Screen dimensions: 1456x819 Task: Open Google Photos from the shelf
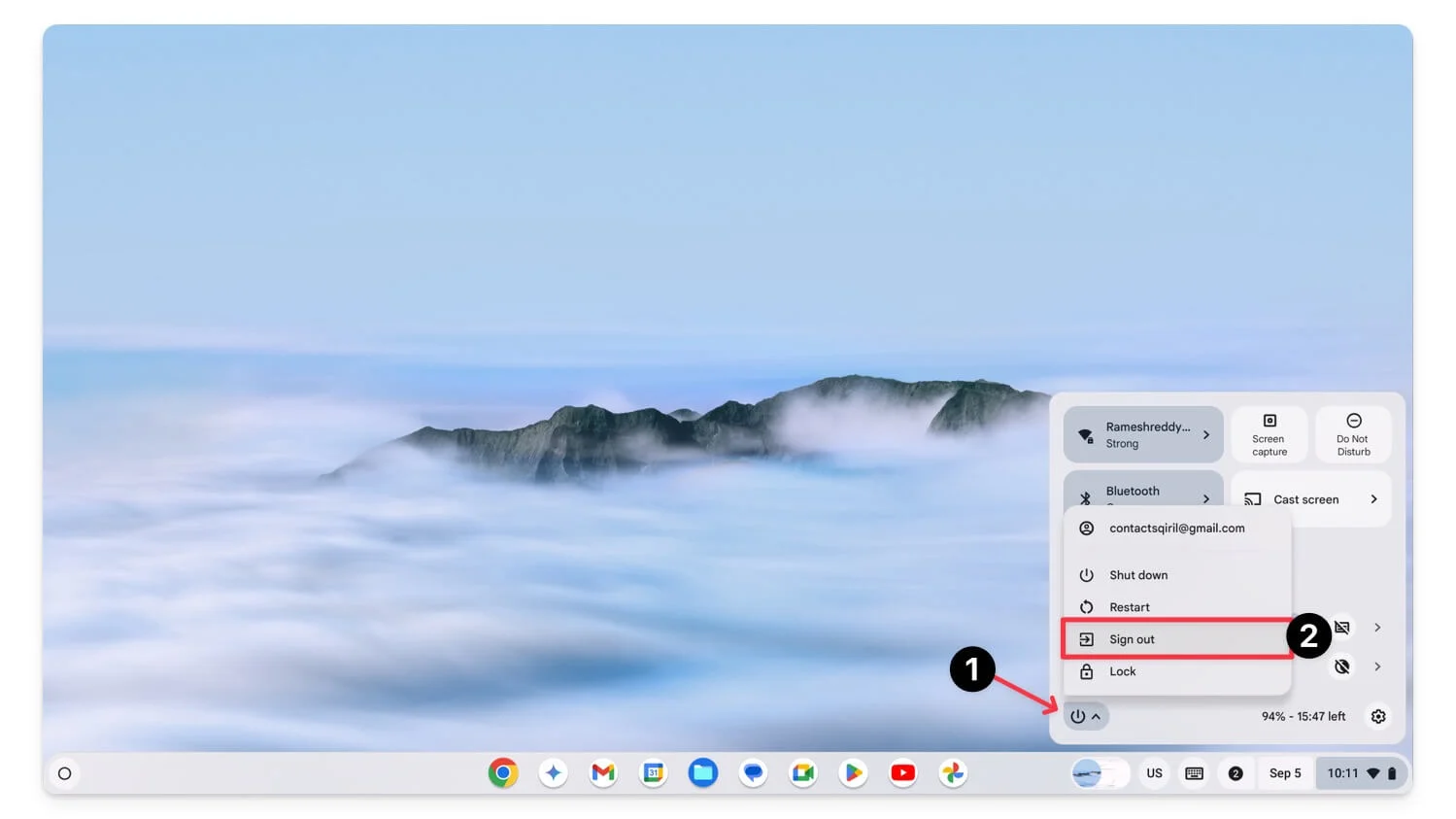953,773
